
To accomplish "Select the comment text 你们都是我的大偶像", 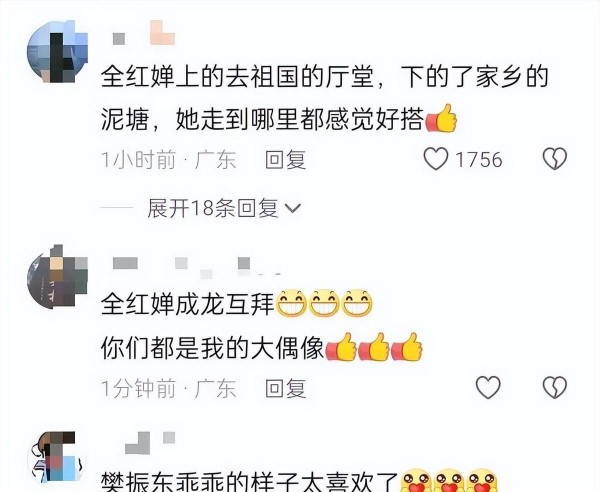I will [x=213, y=348].
